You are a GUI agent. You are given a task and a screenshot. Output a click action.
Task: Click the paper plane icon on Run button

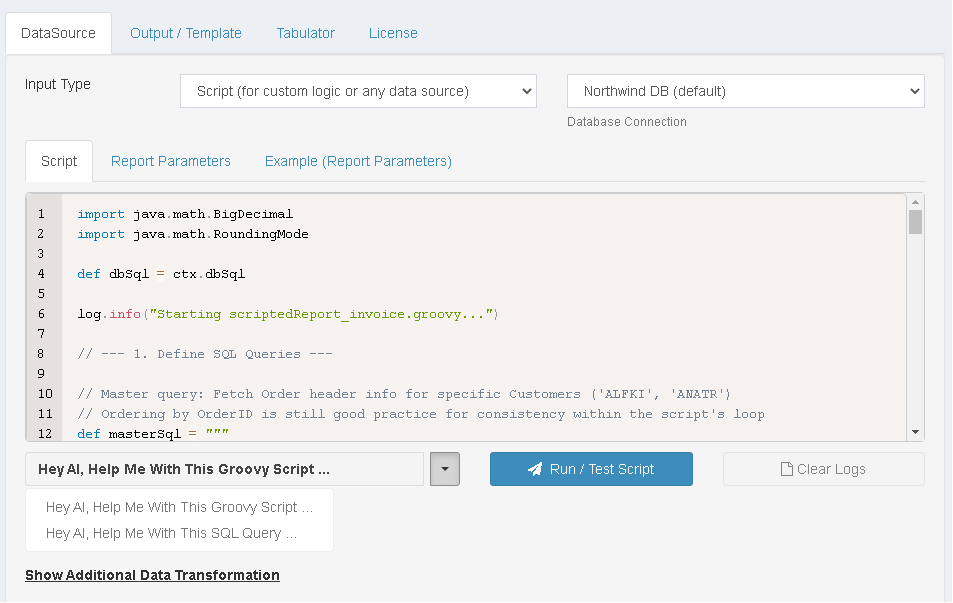coord(535,469)
